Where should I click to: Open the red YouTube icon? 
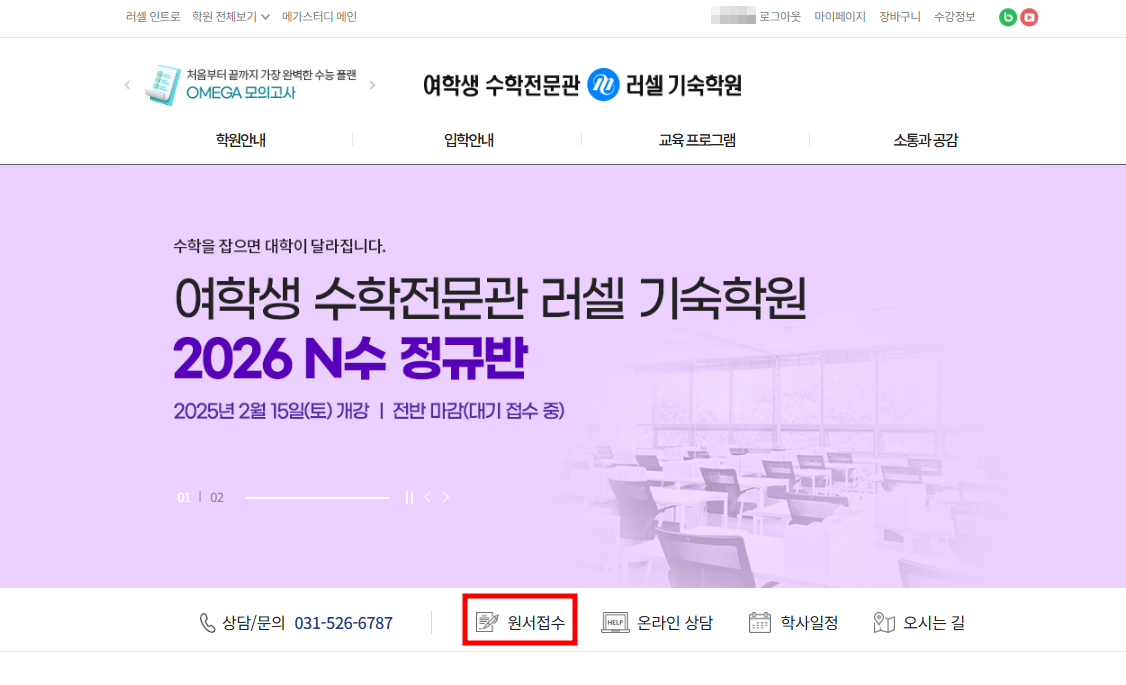(1029, 17)
